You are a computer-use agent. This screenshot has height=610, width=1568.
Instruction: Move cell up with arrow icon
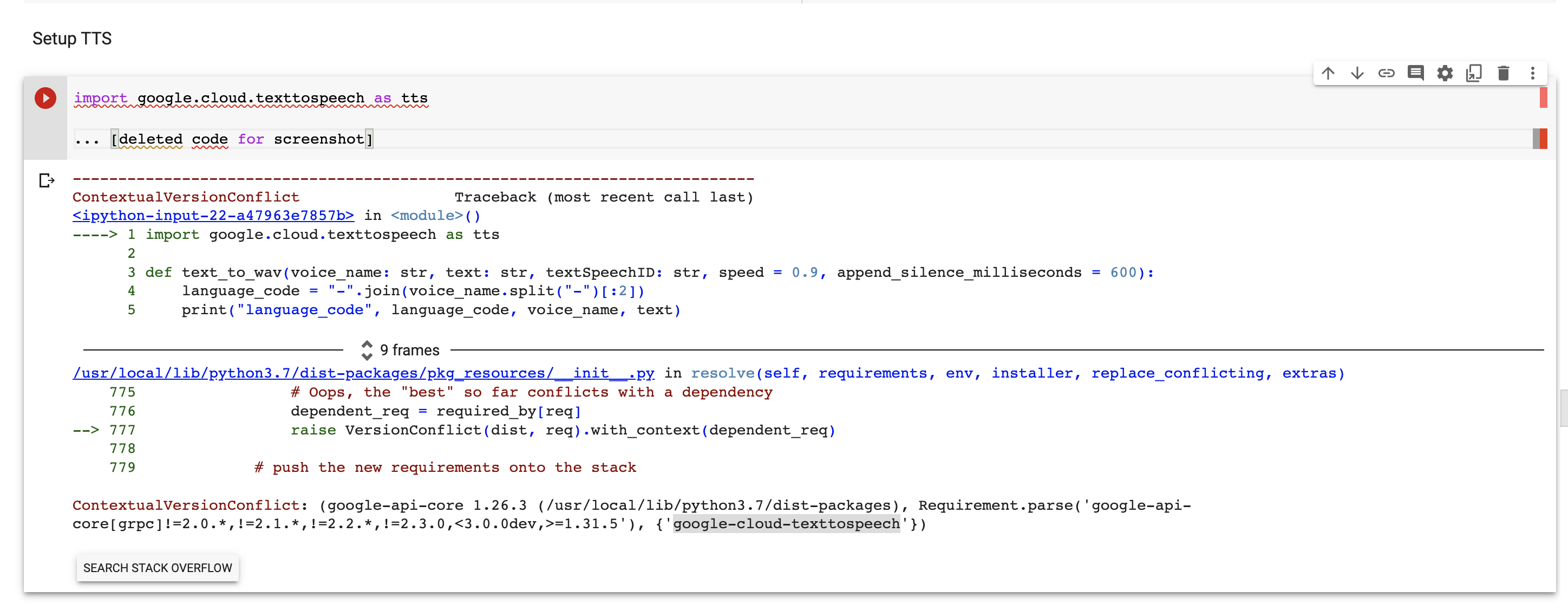click(x=1328, y=74)
